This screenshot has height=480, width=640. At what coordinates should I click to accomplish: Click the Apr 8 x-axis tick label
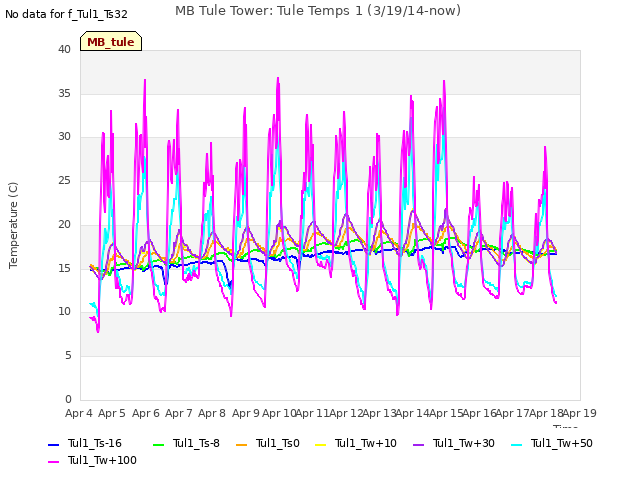pyautogui.click(x=212, y=413)
